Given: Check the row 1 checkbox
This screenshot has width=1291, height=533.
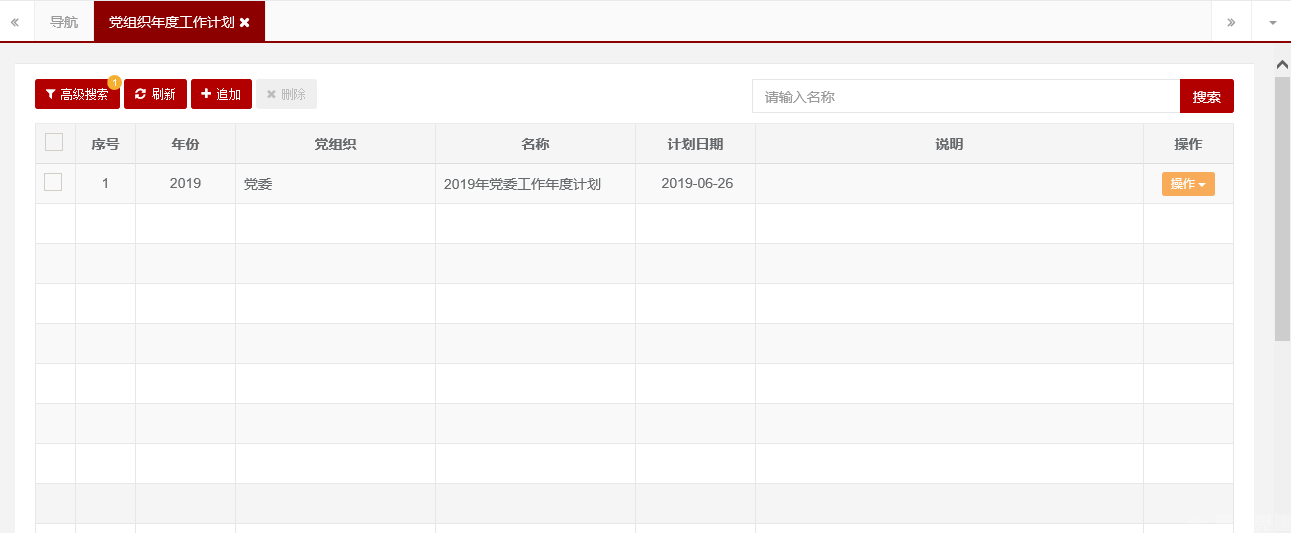Looking at the screenshot, I should tap(54, 182).
